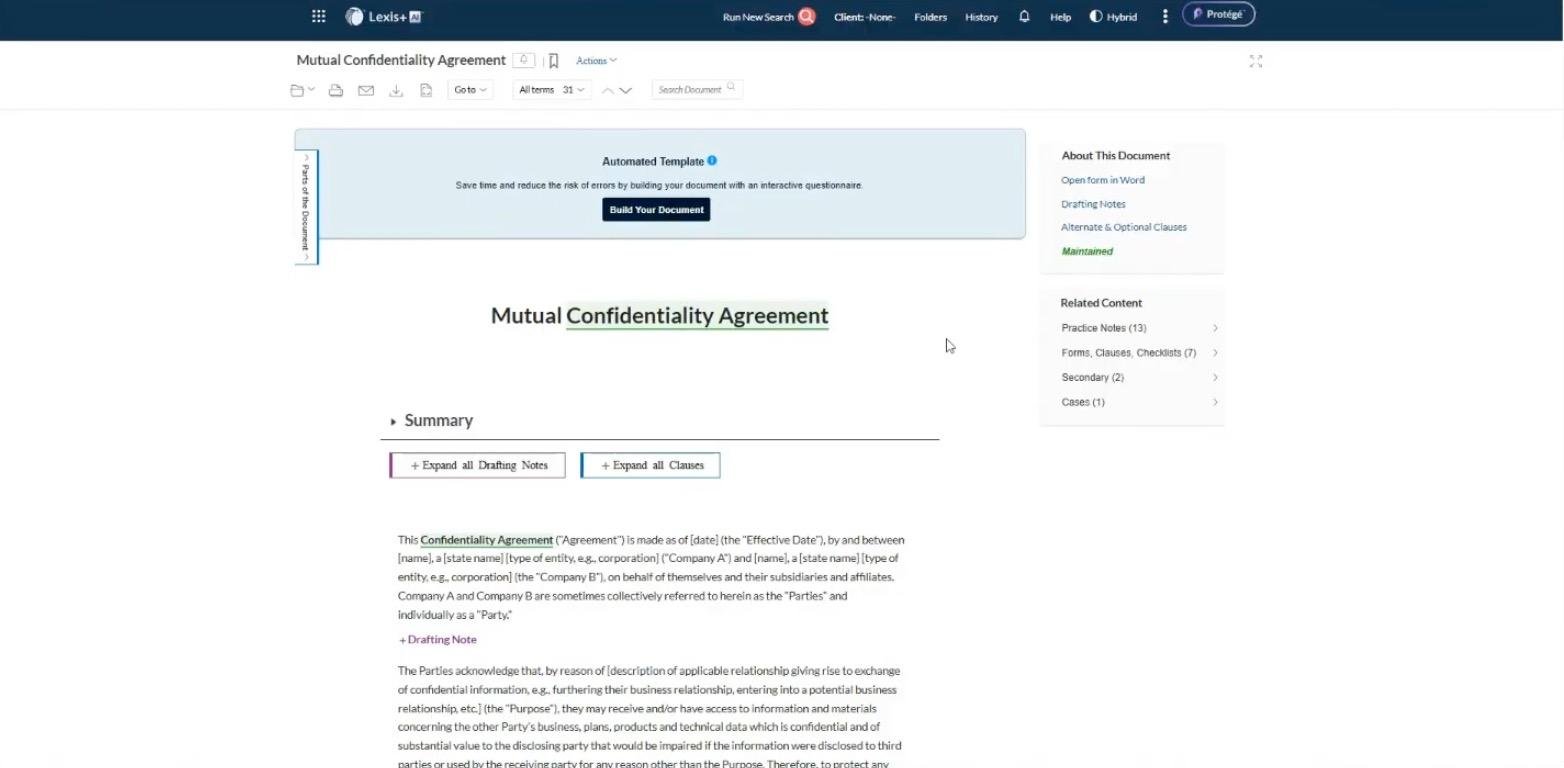Click the Search Document field

click(694, 90)
